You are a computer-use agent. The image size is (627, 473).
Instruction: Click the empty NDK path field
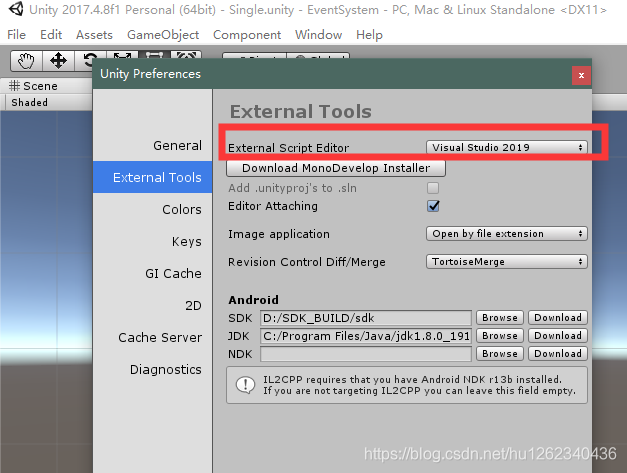366,354
